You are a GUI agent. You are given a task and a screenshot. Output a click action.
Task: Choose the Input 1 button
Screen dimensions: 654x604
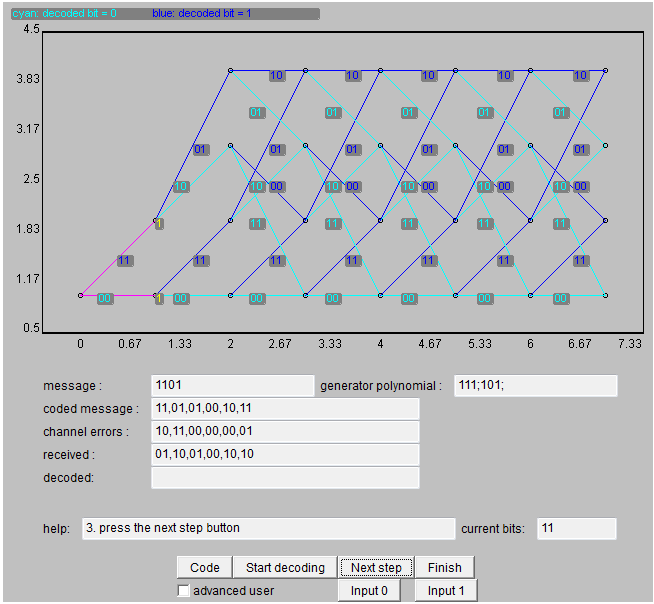(446, 590)
